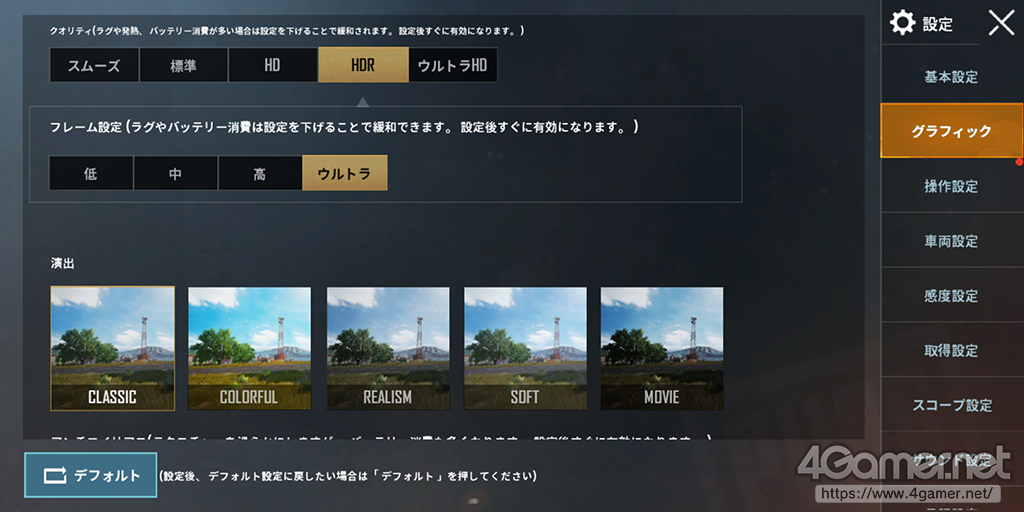Set frame rate to 高
This screenshot has width=1024, height=512.
tap(260, 173)
